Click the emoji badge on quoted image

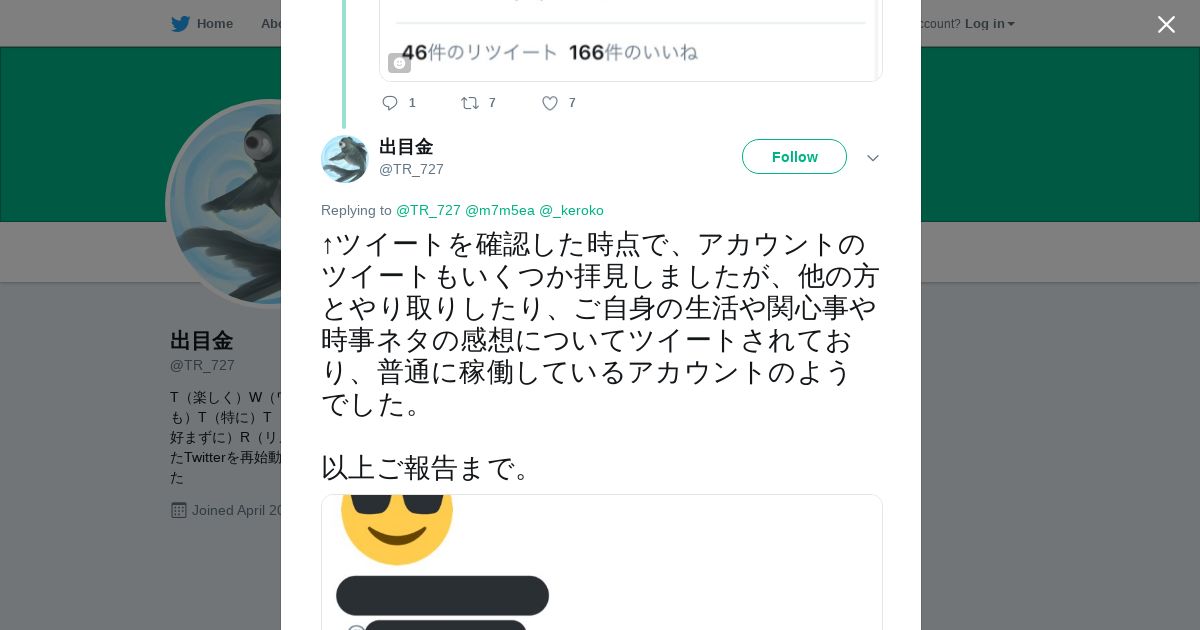click(399, 63)
